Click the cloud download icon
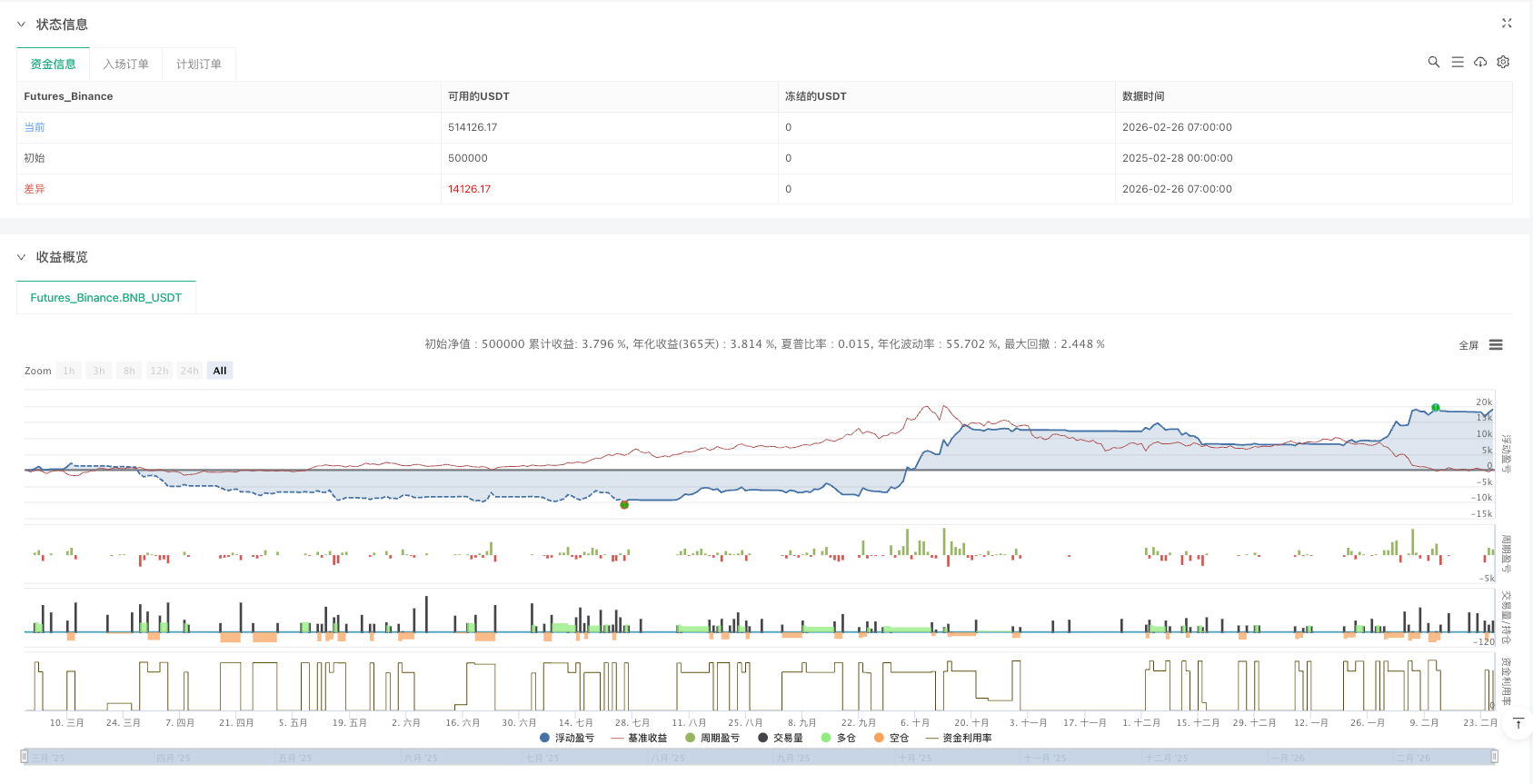This screenshot has width=1533, height=784. [1480, 62]
